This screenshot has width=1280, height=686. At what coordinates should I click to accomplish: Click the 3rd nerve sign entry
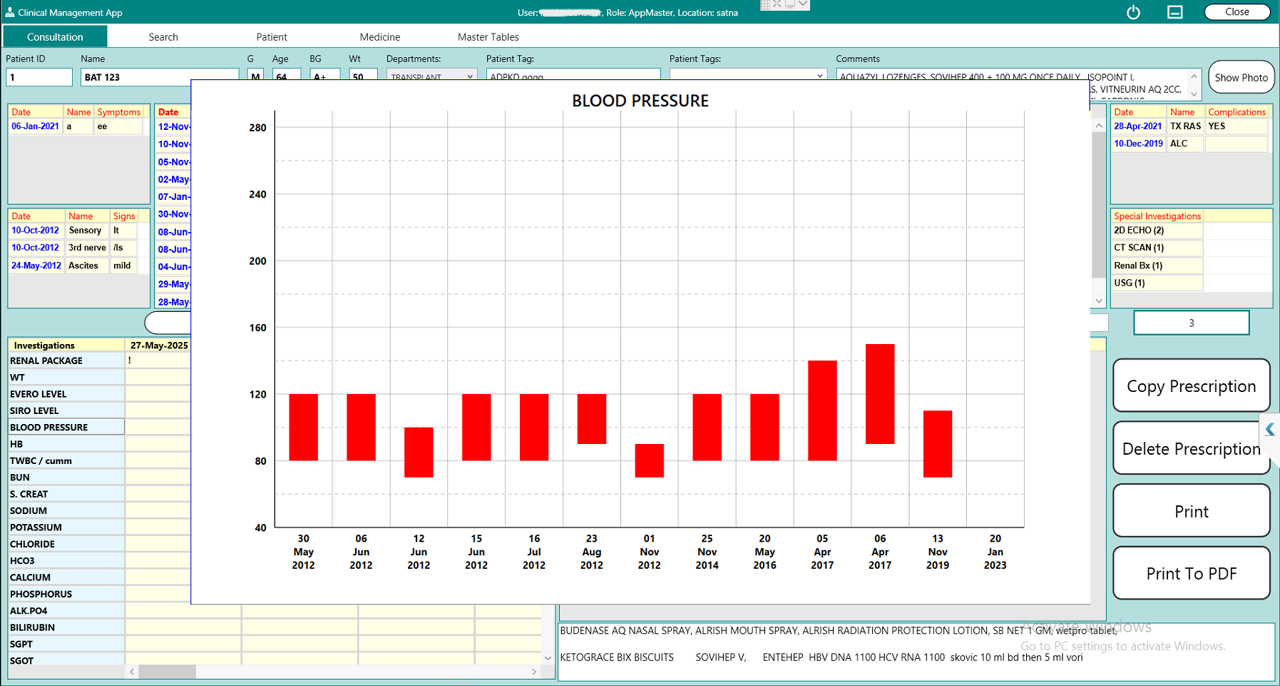[x=87, y=247]
